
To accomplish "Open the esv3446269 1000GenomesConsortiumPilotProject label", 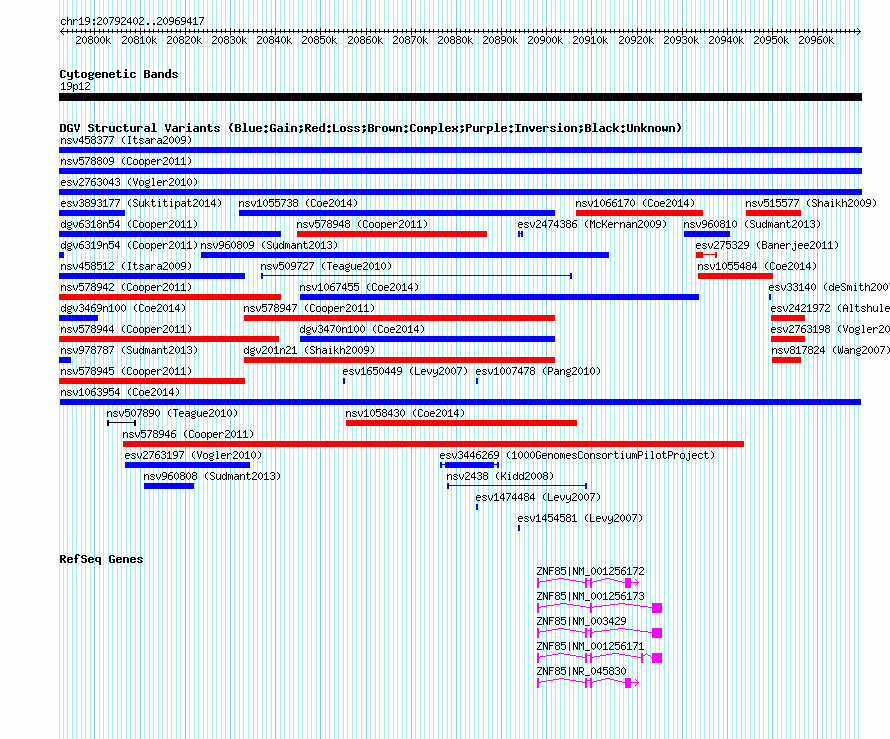I will (577, 455).
